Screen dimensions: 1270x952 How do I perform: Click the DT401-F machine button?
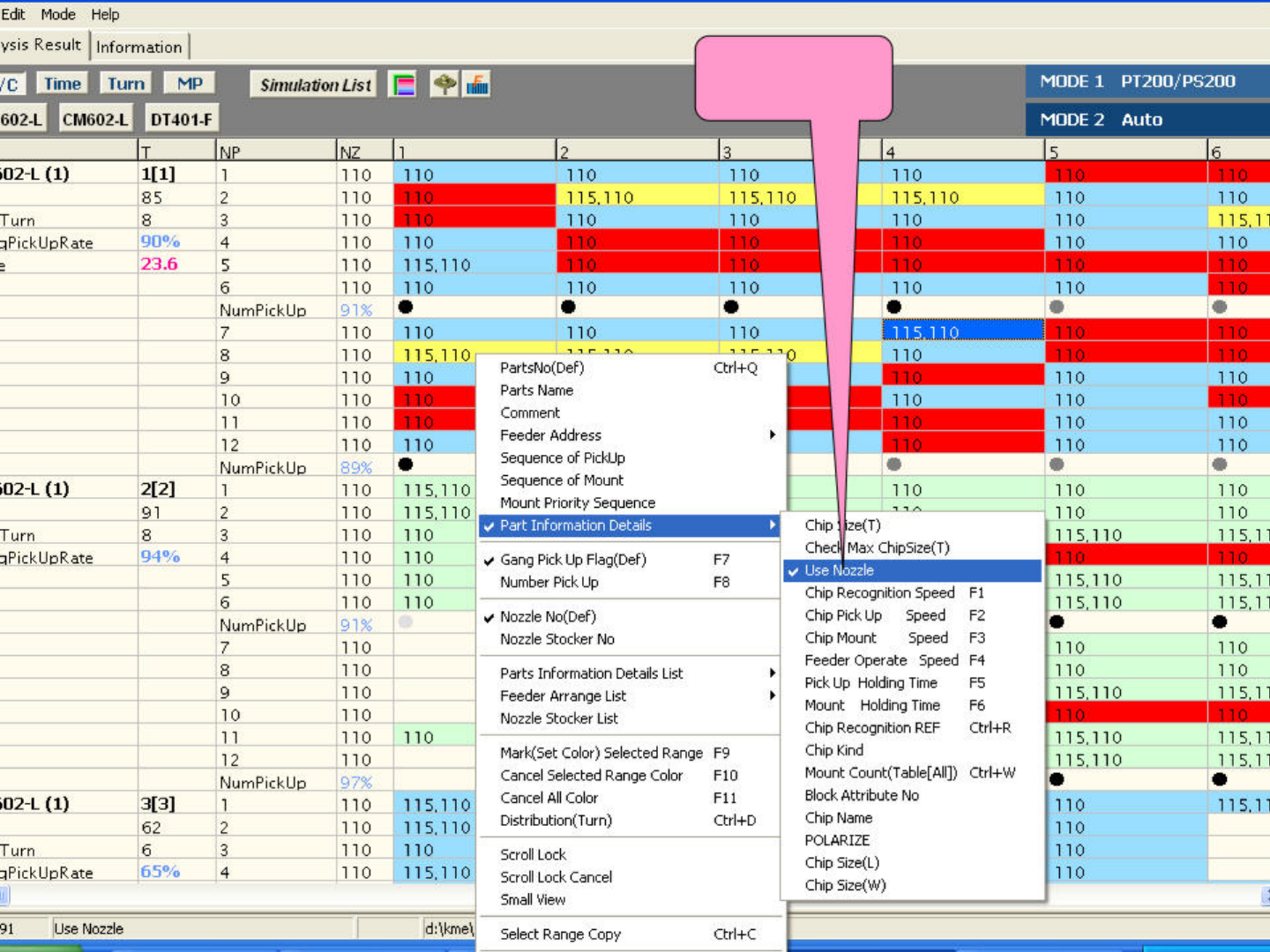click(x=181, y=119)
